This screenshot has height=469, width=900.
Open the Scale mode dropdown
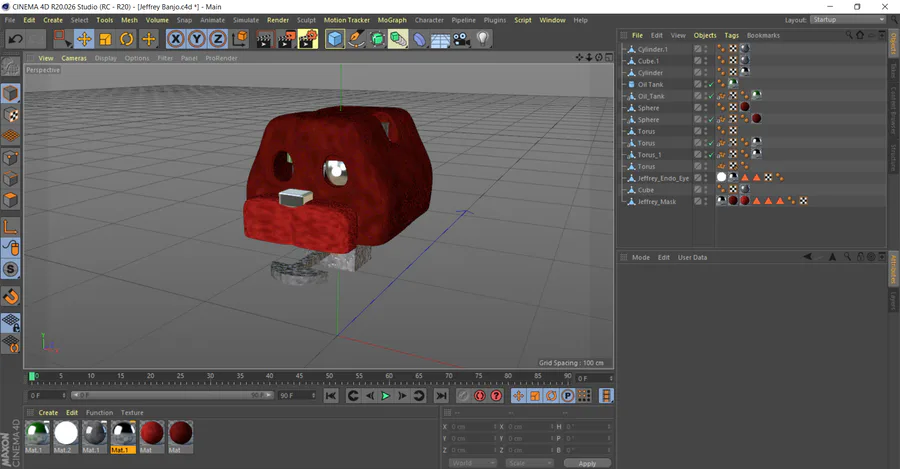tap(529, 463)
